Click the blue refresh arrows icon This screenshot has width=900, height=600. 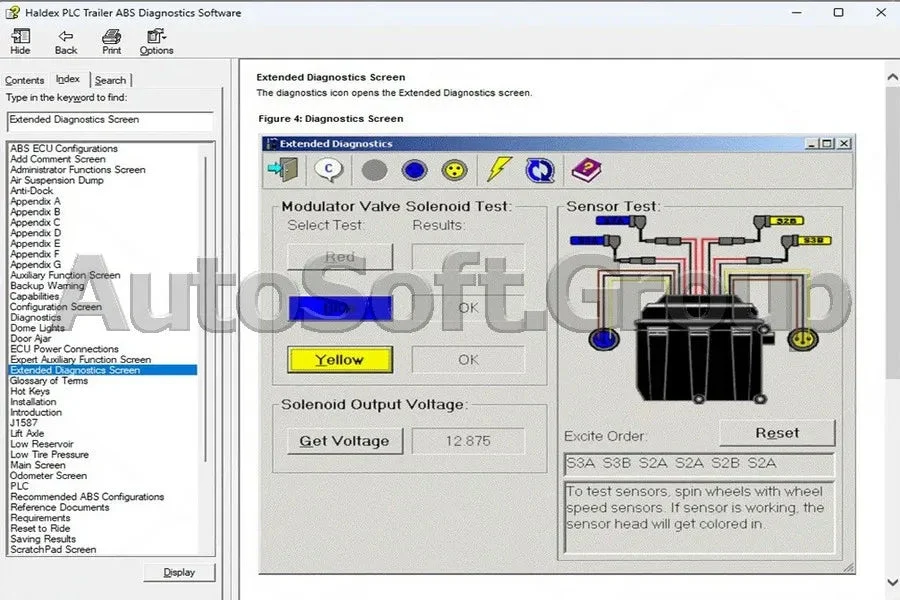point(540,171)
